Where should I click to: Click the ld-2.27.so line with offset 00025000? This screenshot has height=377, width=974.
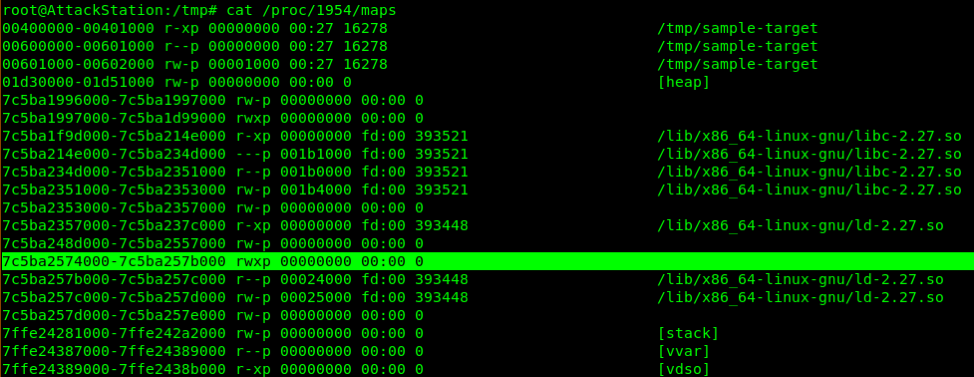click(473, 298)
